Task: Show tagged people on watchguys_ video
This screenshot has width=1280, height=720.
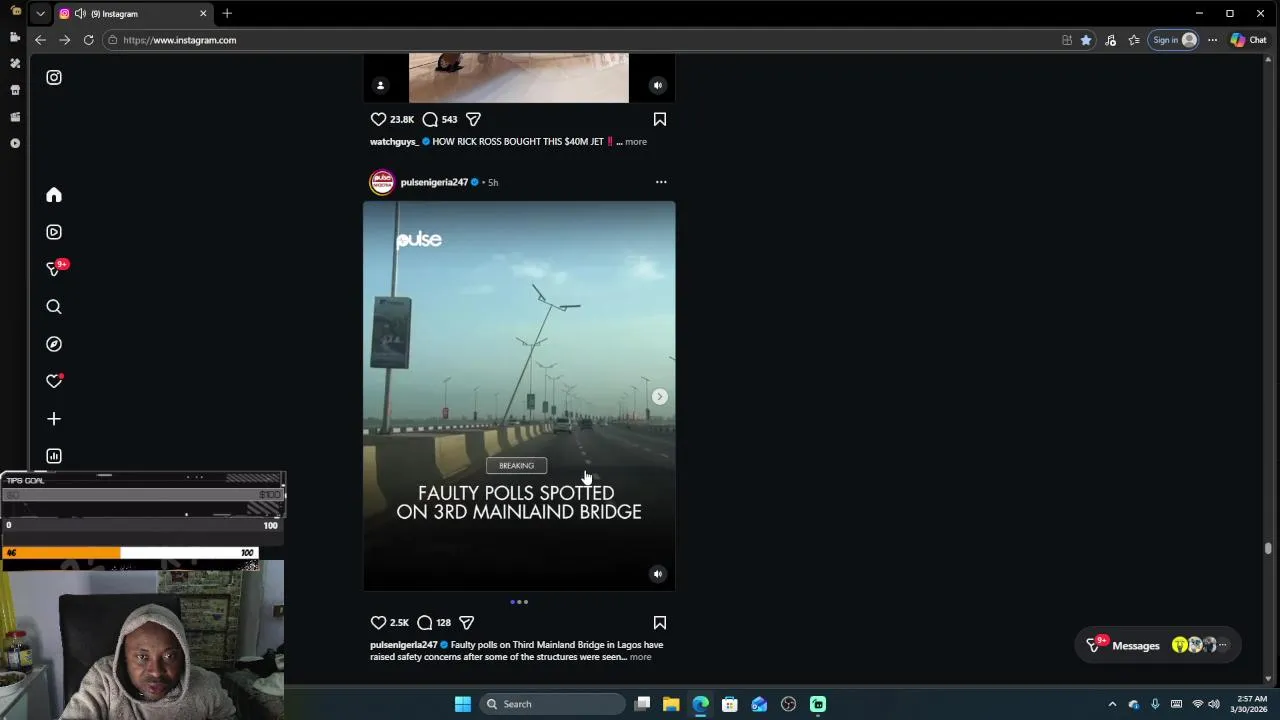Action: 380,85
